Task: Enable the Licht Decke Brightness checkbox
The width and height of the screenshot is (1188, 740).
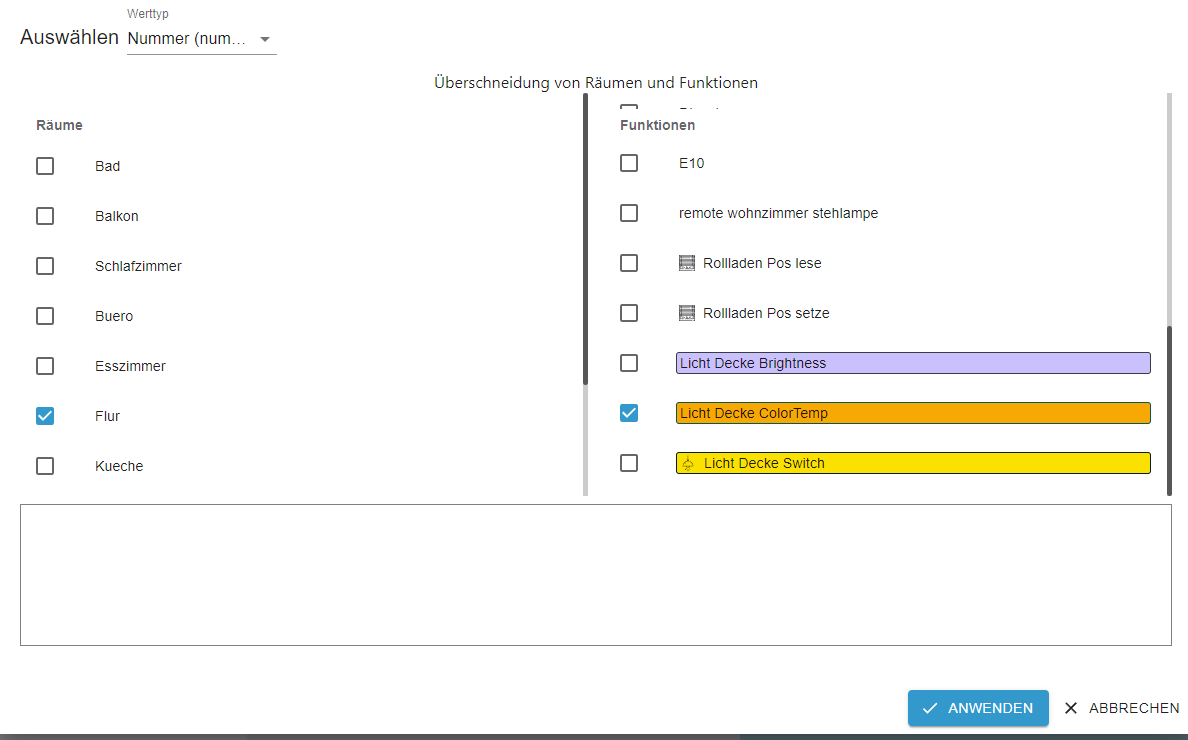Action: click(x=629, y=363)
